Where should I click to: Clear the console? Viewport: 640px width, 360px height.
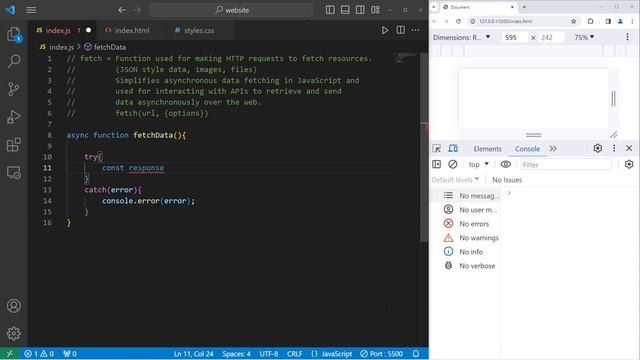453,164
